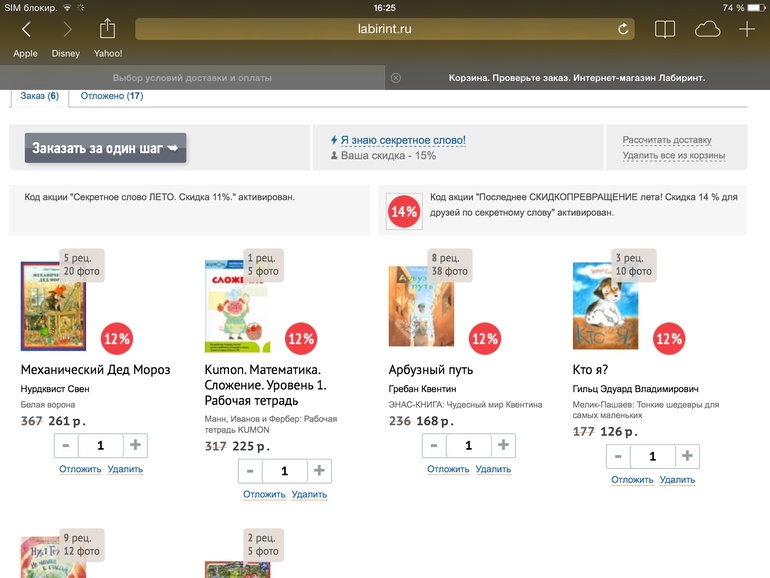Close the Корзина tab with its X icon
Viewport: 770px width, 578px height.
tap(396, 78)
